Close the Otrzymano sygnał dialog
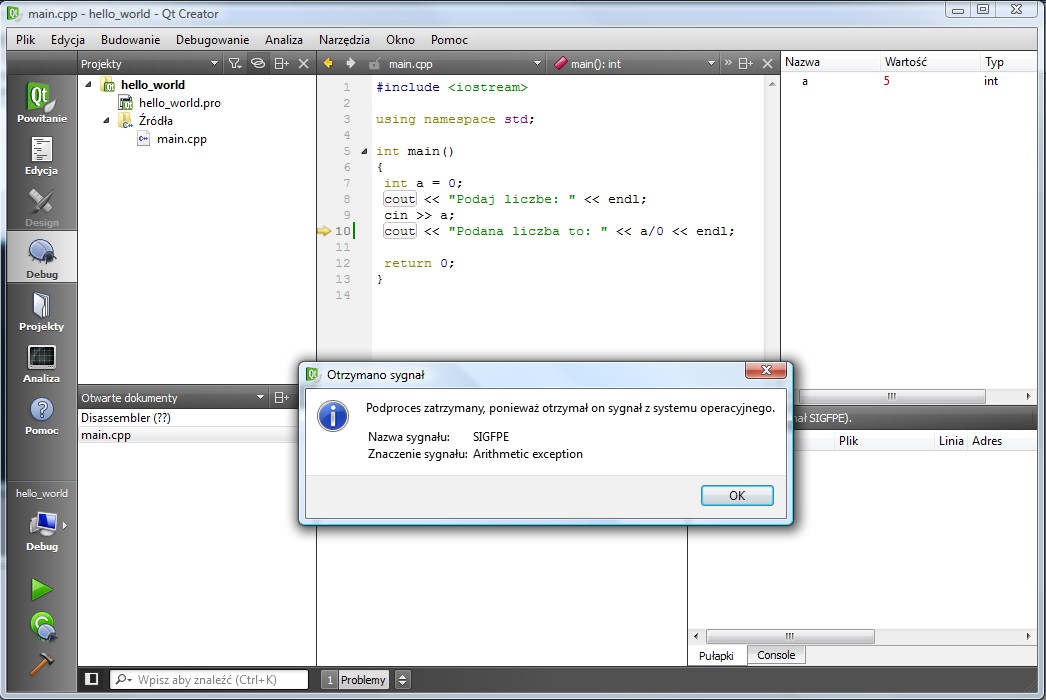Image resolution: width=1046 pixels, height=700 pixels. 766,370
